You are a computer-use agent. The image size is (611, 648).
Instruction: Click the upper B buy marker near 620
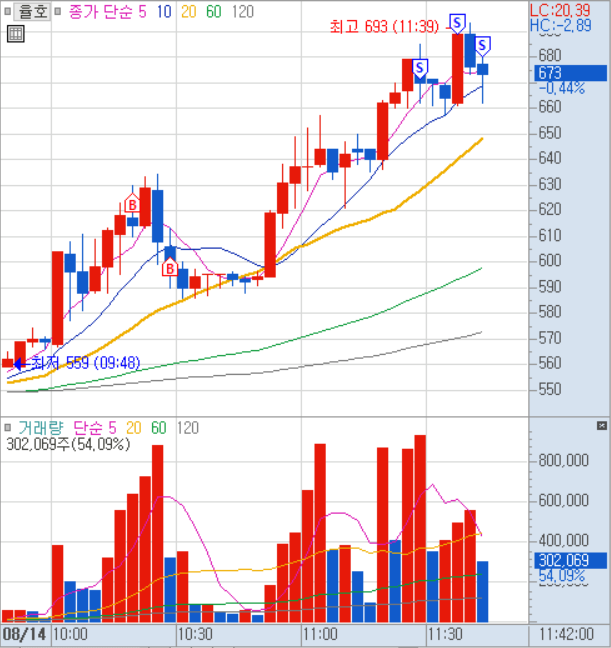pyautogui.click(x=131, y=204)
